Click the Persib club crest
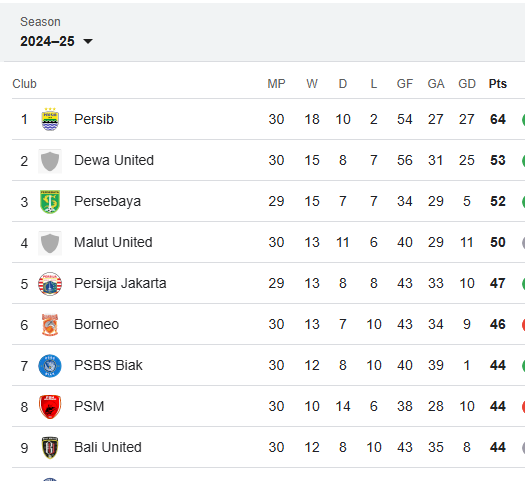This screenshot has width=525, height=481. coord(50,119)
